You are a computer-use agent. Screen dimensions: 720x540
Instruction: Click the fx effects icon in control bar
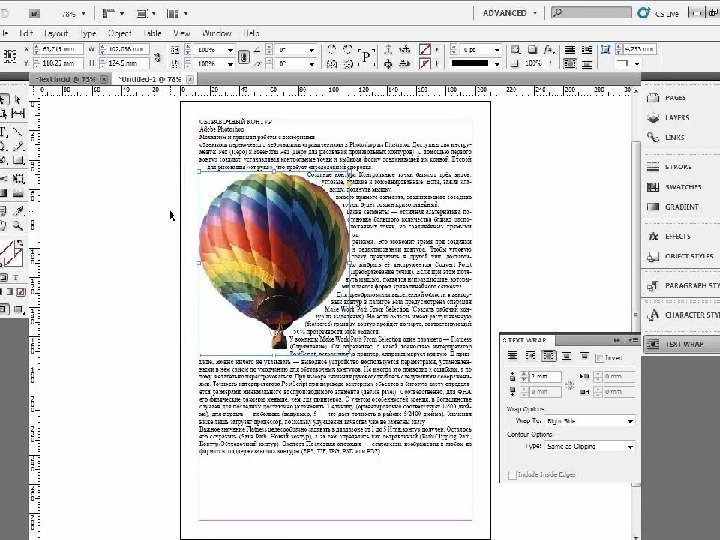[x=549, y=50]
